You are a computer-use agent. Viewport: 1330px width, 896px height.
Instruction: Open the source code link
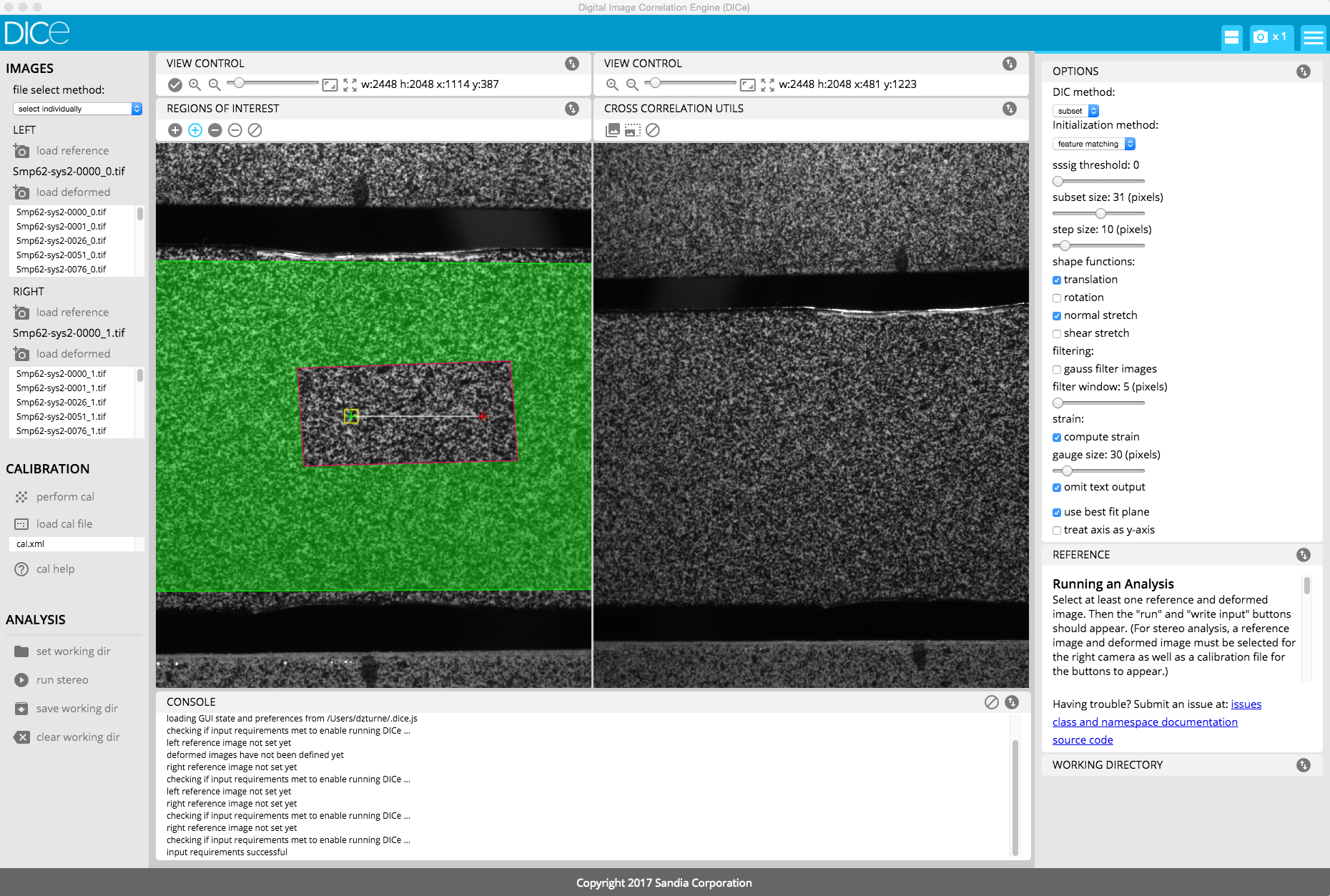tap(1082, 740)
